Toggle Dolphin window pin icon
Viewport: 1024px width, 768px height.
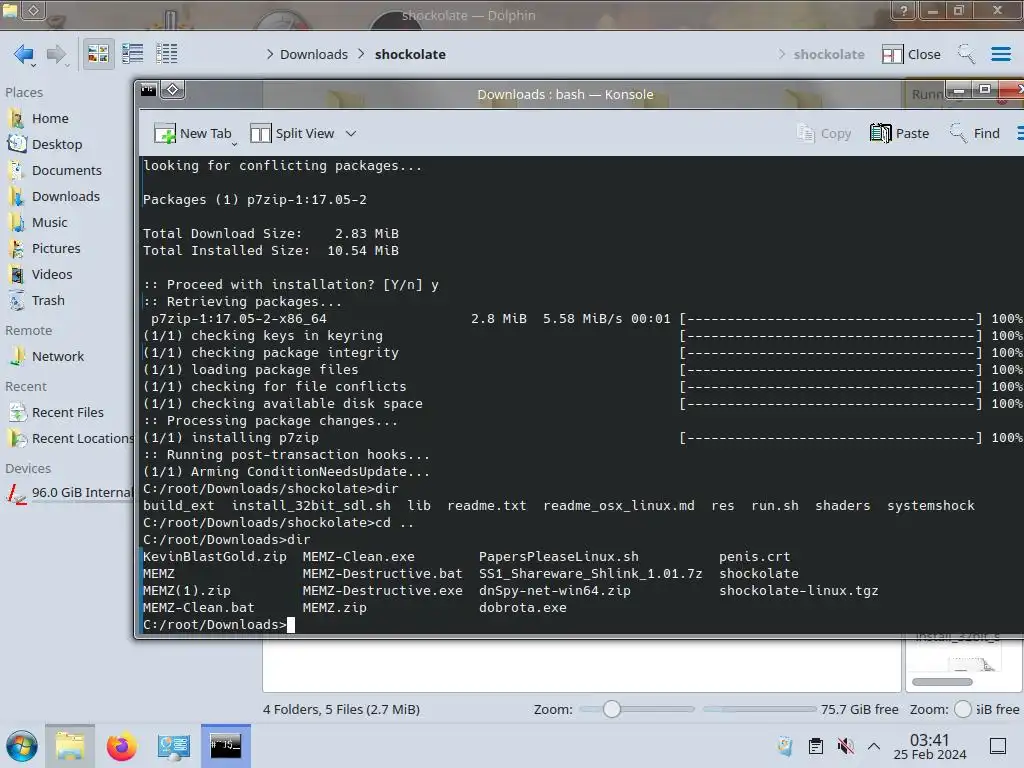pos(33,10)
